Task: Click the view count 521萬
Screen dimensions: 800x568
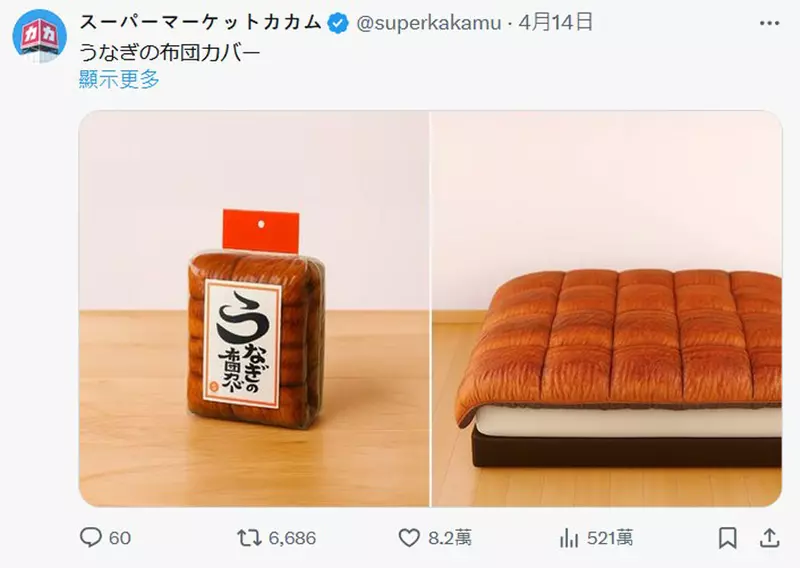Action: tap(610, 538)
